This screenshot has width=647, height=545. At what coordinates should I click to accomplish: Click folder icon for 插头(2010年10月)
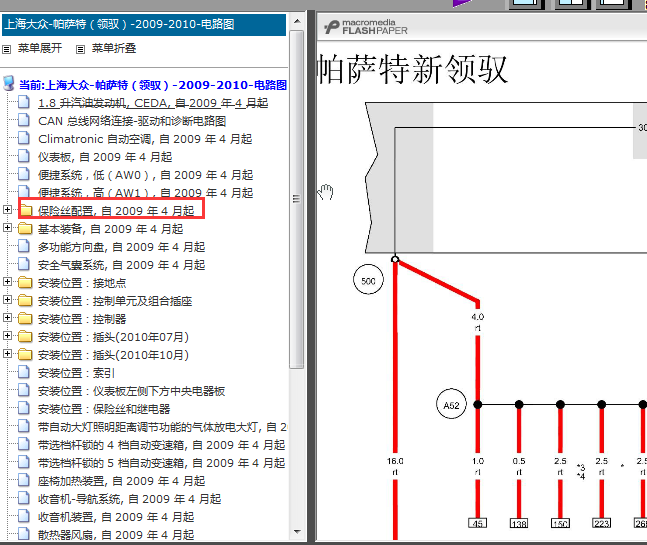26,355
